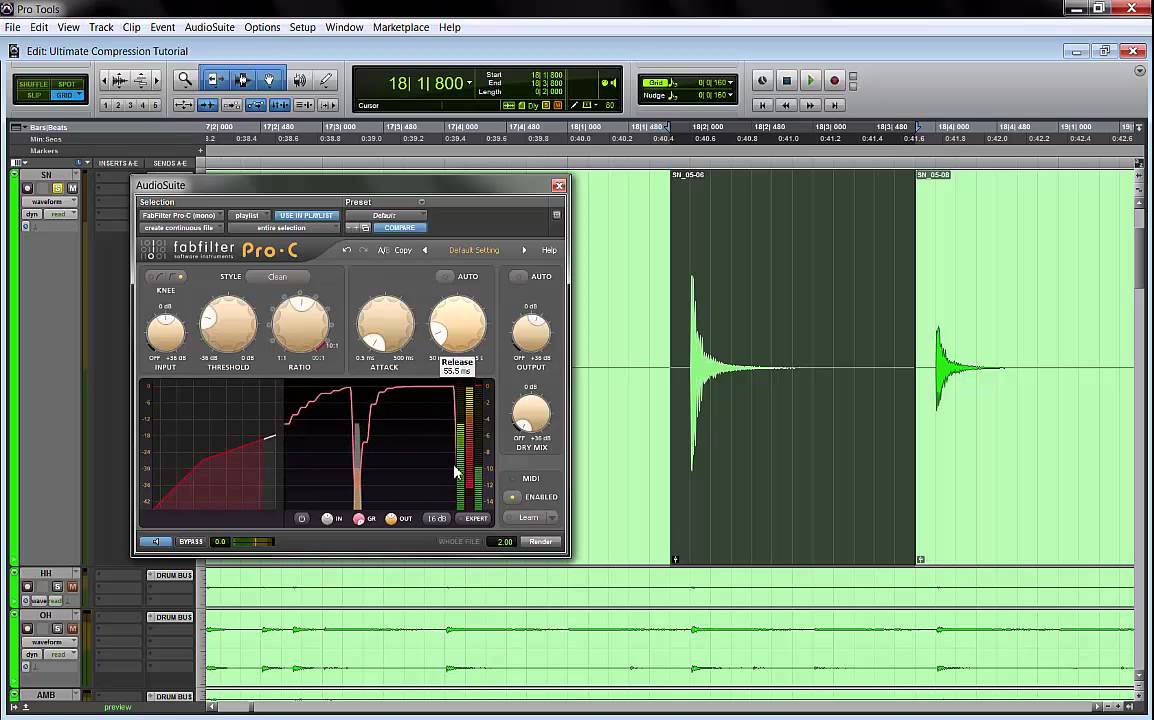Image resolution: width=1154 pixels, height=720 pixels.
Task: Open the Marketplace menu
Action: tap(401, 27)
